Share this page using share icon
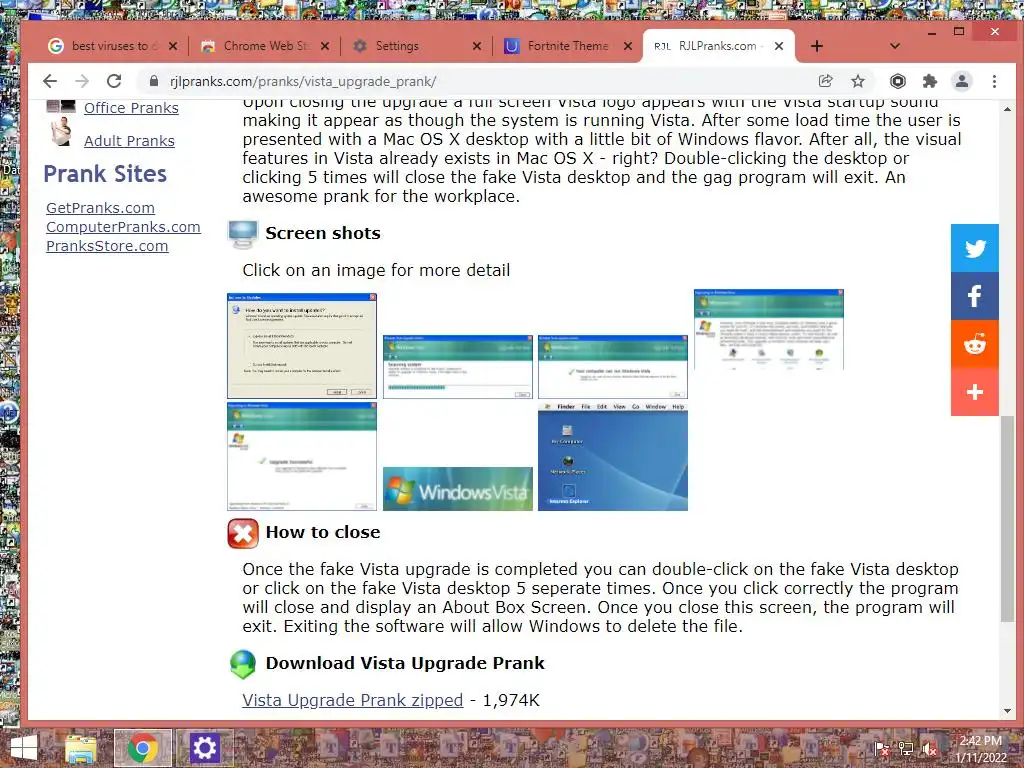The image size is (1024, 768). click(825, 81)
